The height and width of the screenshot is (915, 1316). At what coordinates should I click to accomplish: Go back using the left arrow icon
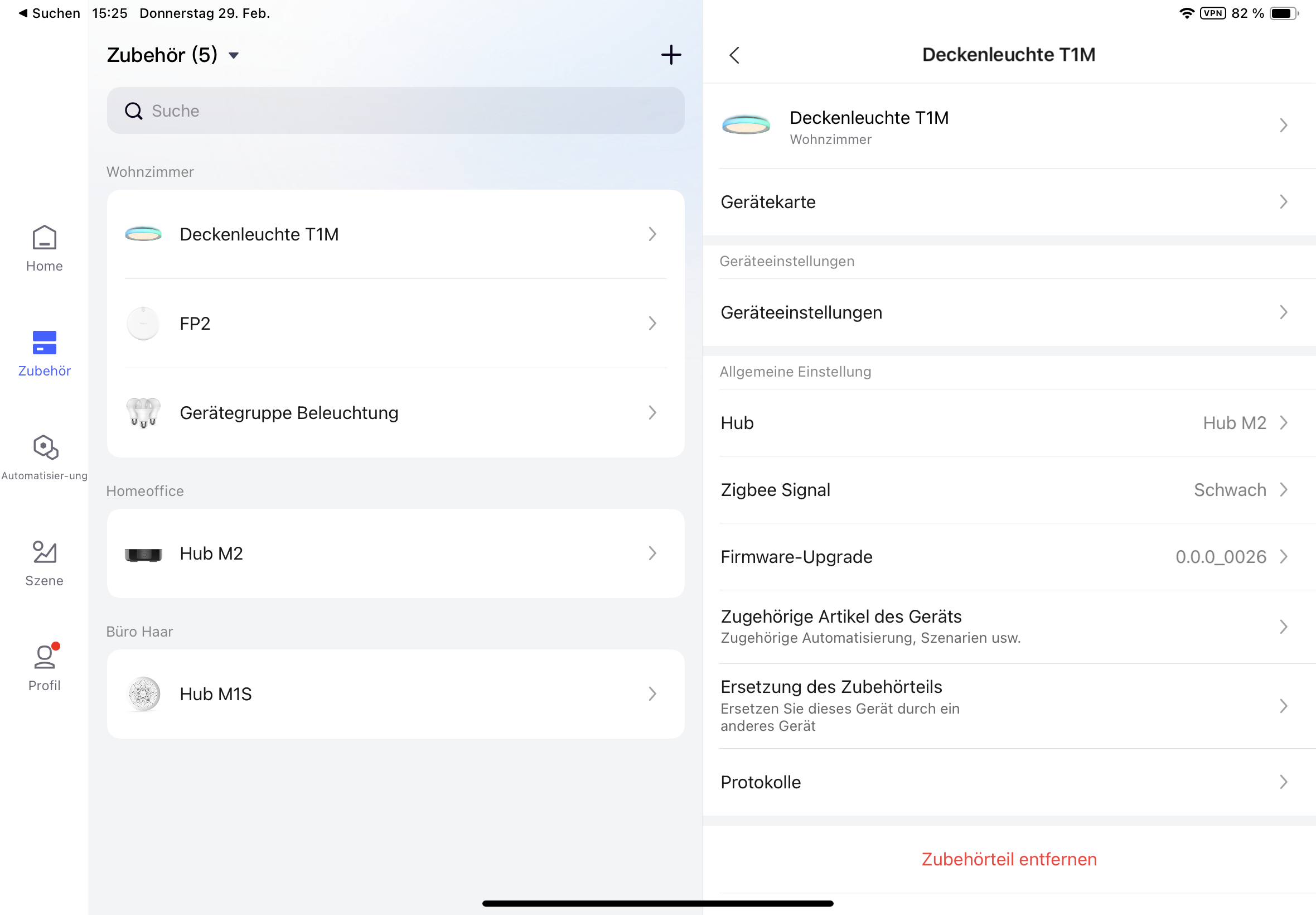pos(734,55)
